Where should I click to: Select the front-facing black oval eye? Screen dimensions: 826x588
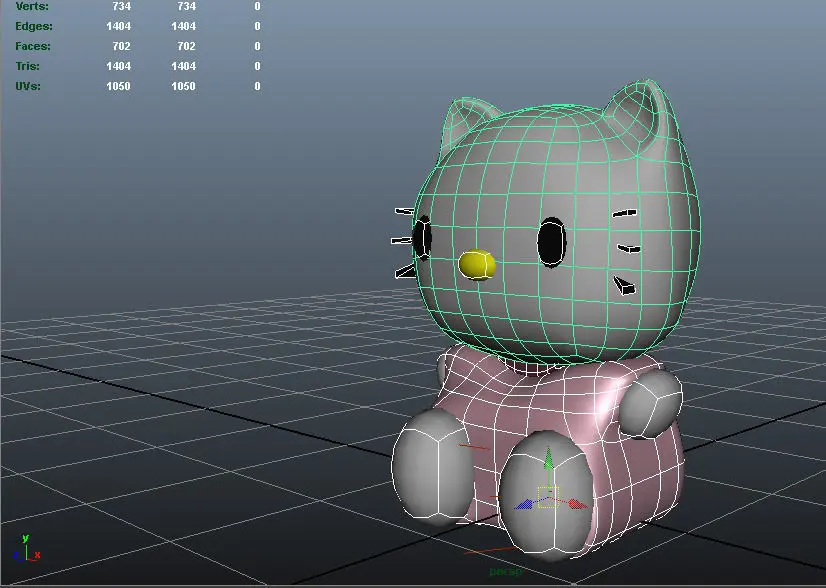(552, 242)
